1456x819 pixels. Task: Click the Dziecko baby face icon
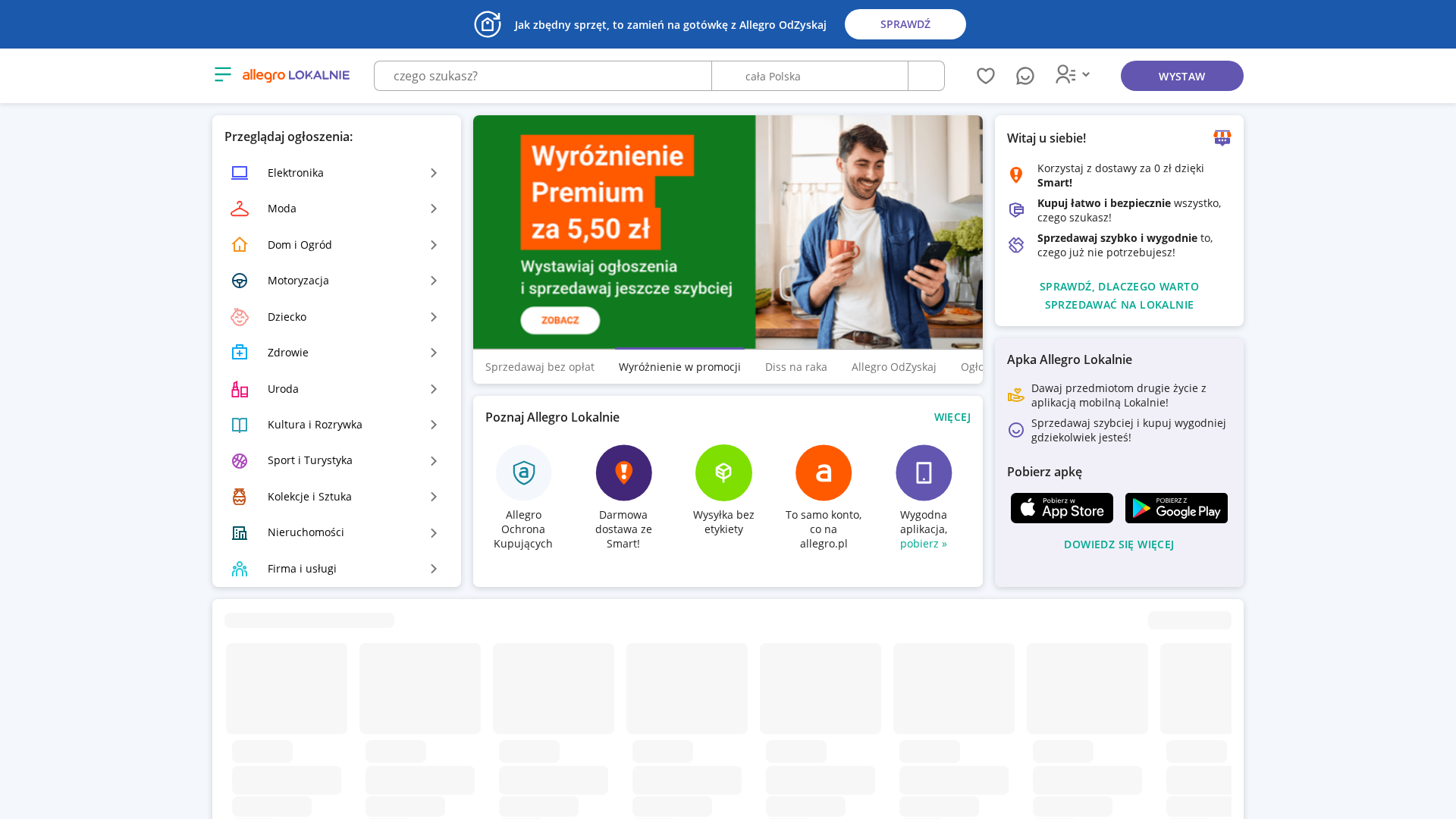coord(240,317)
